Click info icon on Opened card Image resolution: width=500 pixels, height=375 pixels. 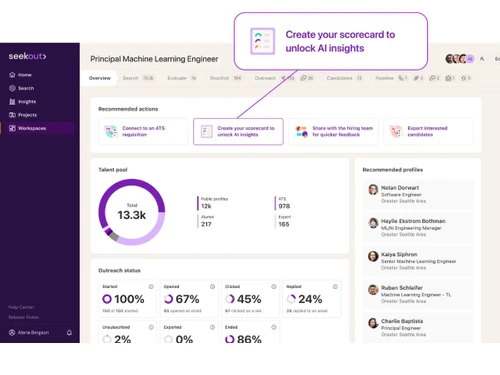(x=212, y=287)
